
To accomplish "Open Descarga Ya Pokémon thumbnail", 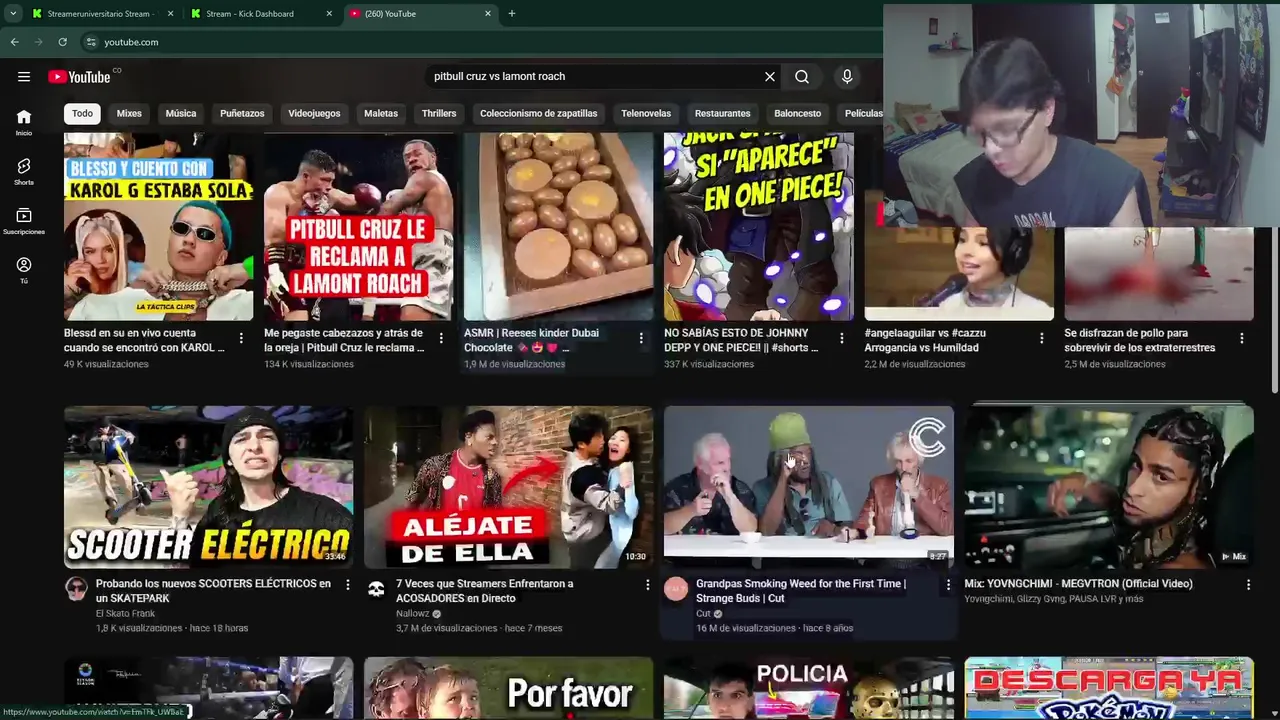I will click(x=1108, y=688).
